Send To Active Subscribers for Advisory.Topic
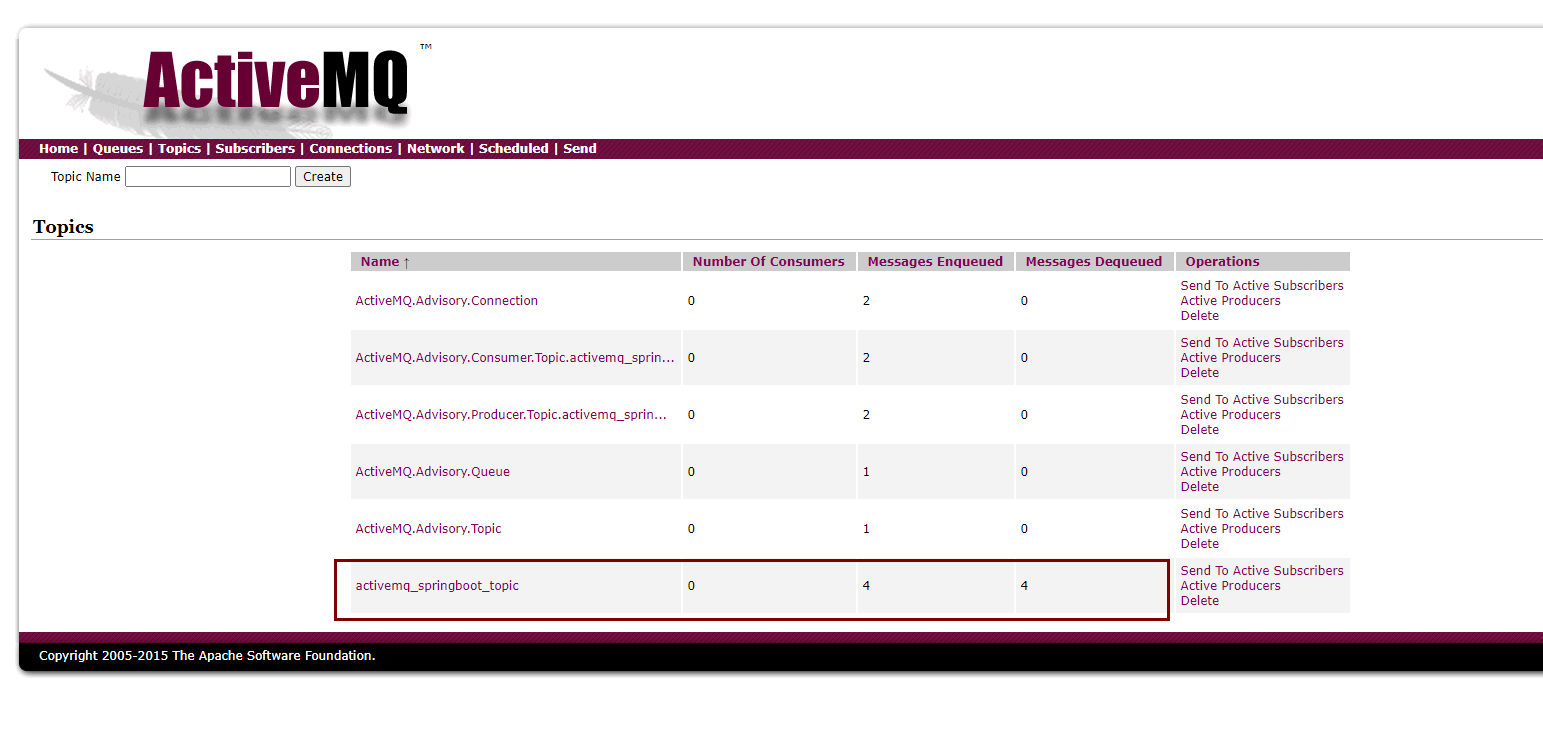 (1262, 514)
